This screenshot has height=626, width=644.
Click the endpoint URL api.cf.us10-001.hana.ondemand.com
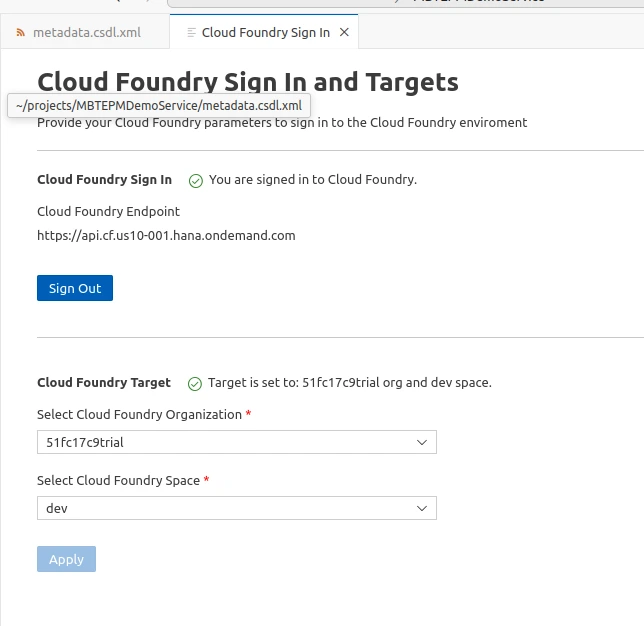[x=166, y=235]
